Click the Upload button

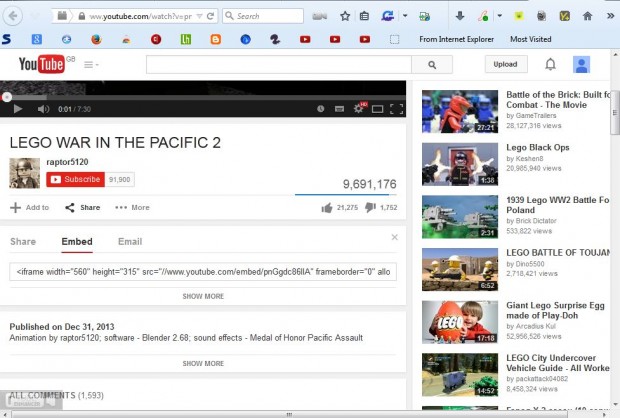tap(506, 64)
